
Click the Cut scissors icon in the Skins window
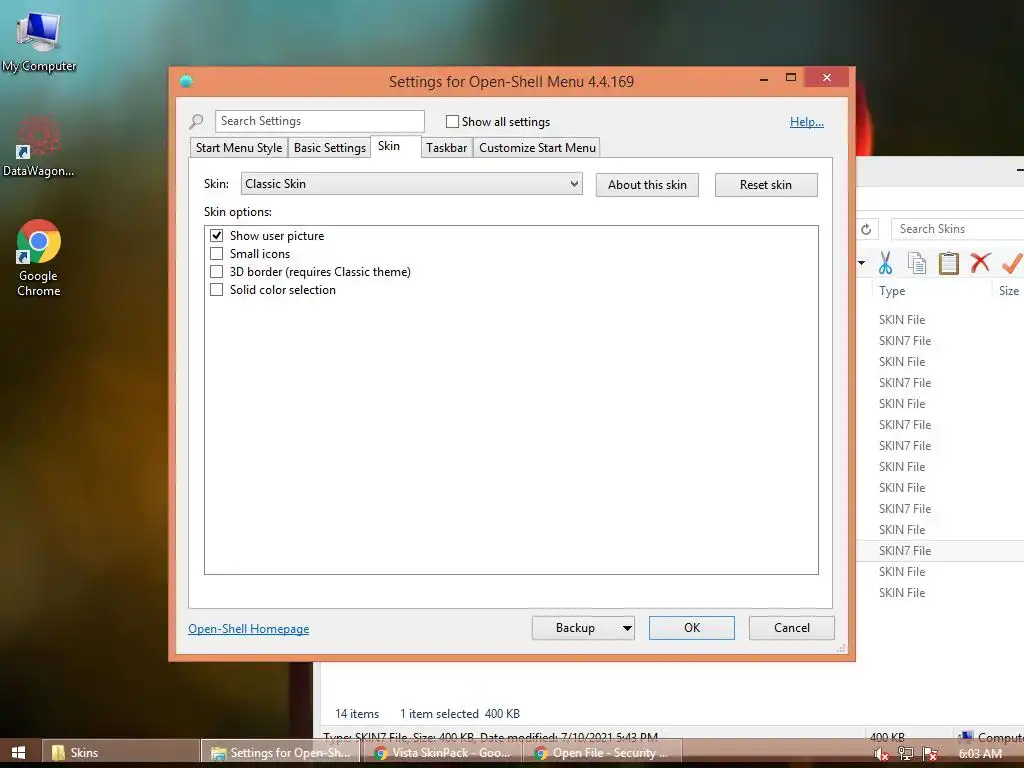pyautogui.click(x=886, y=263)
